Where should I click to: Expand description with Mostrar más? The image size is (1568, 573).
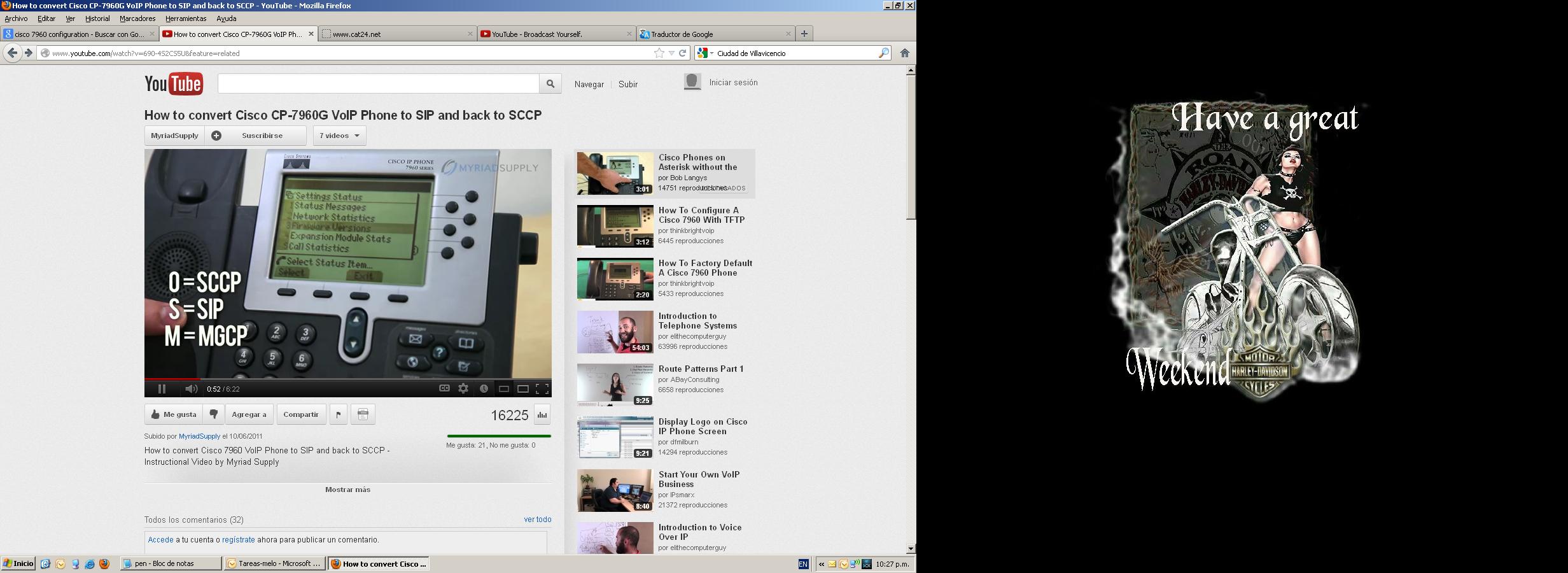[347, 490]
